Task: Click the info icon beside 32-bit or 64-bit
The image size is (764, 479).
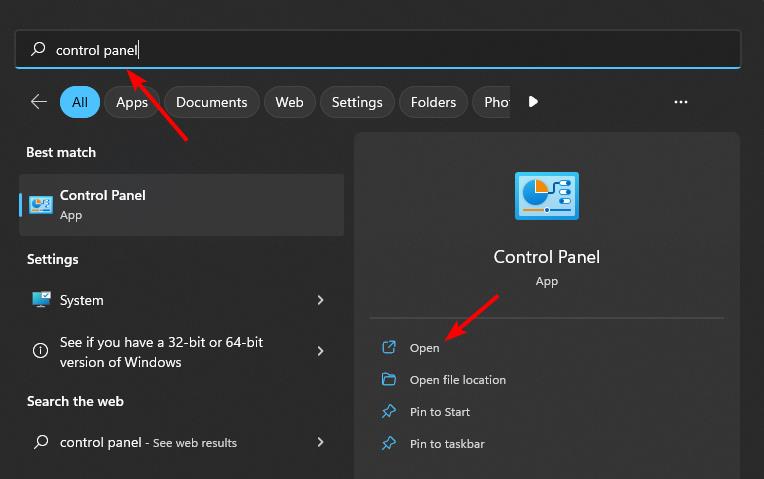Action: (40, 350)
